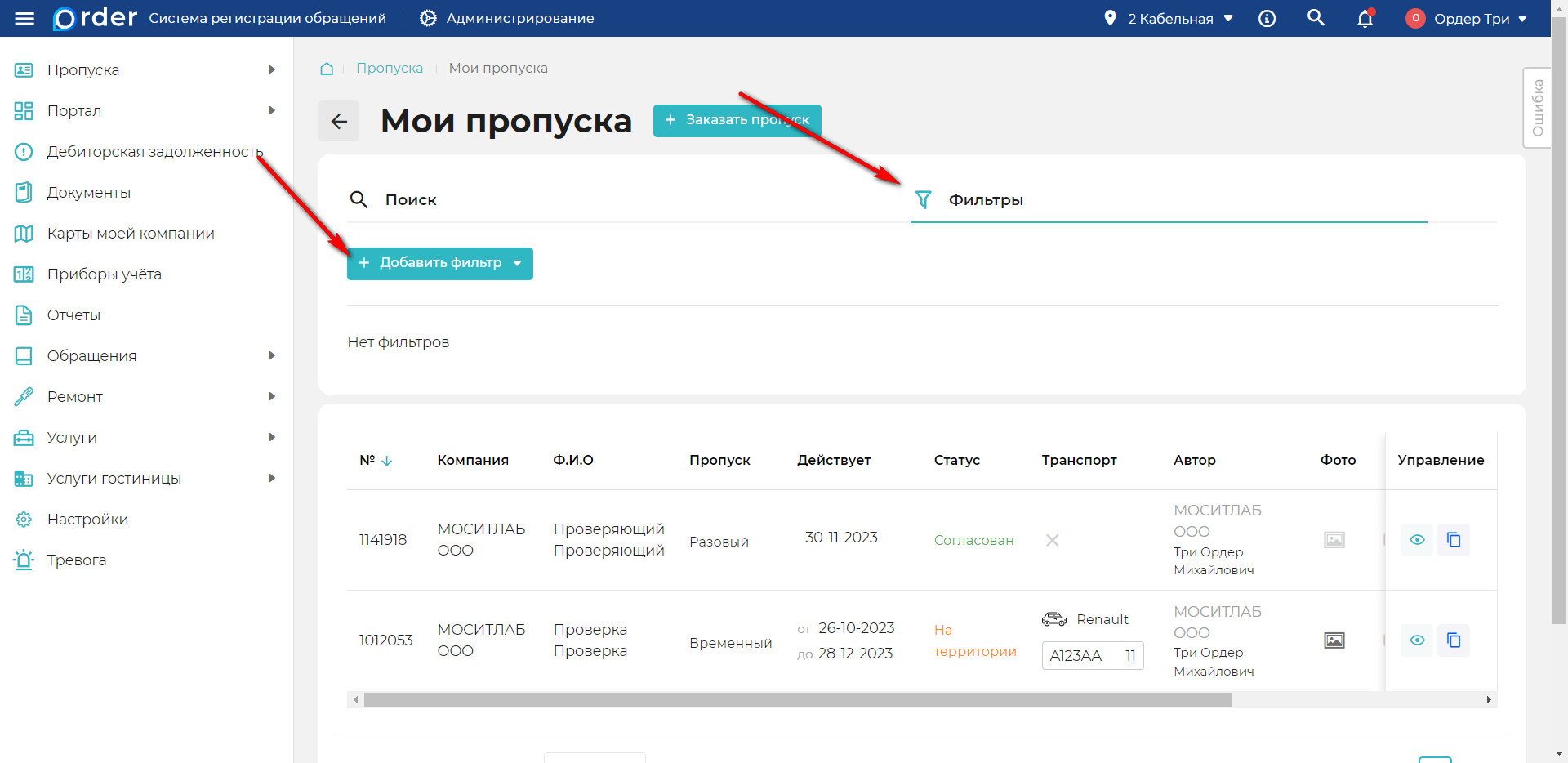
Task: Go back using the arrow button
Action: click(x=338, y=120)
